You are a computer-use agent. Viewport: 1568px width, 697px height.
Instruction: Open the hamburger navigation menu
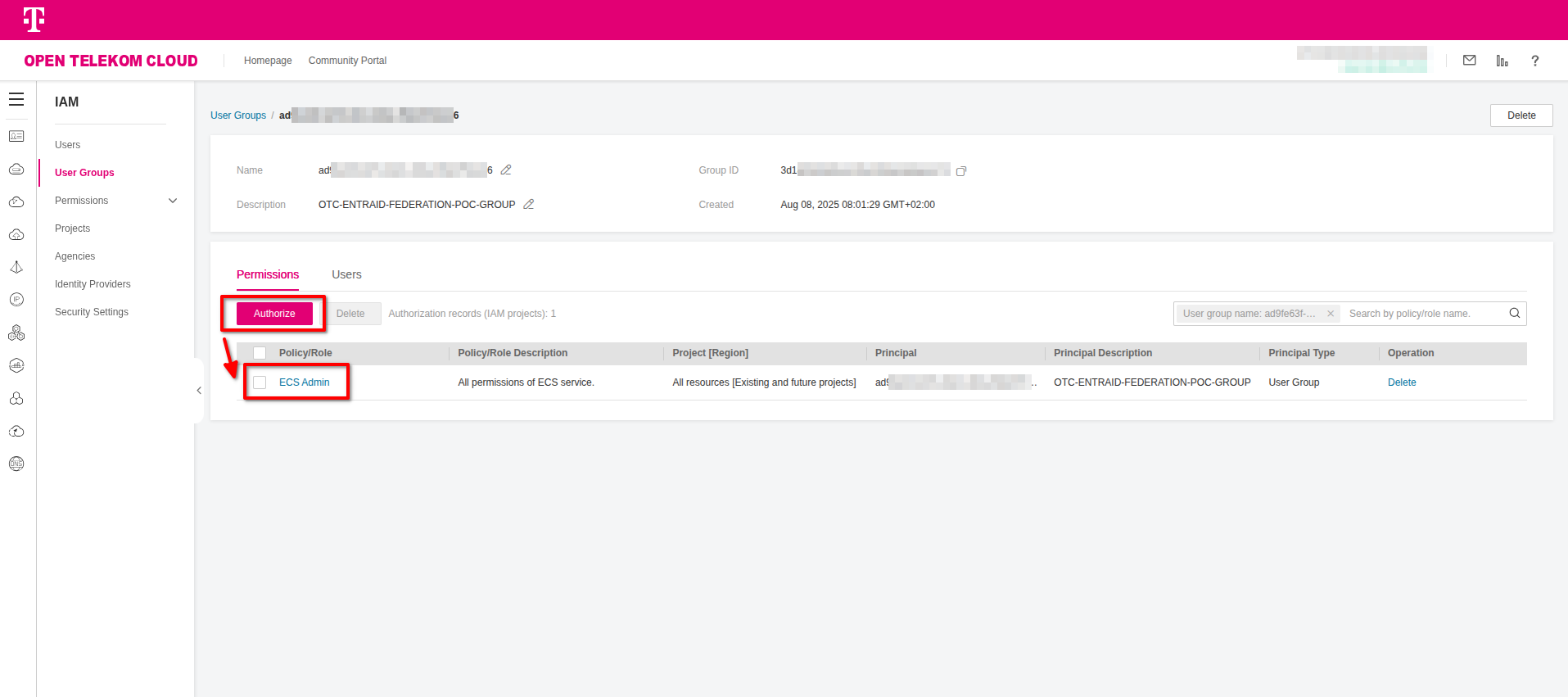16,100
